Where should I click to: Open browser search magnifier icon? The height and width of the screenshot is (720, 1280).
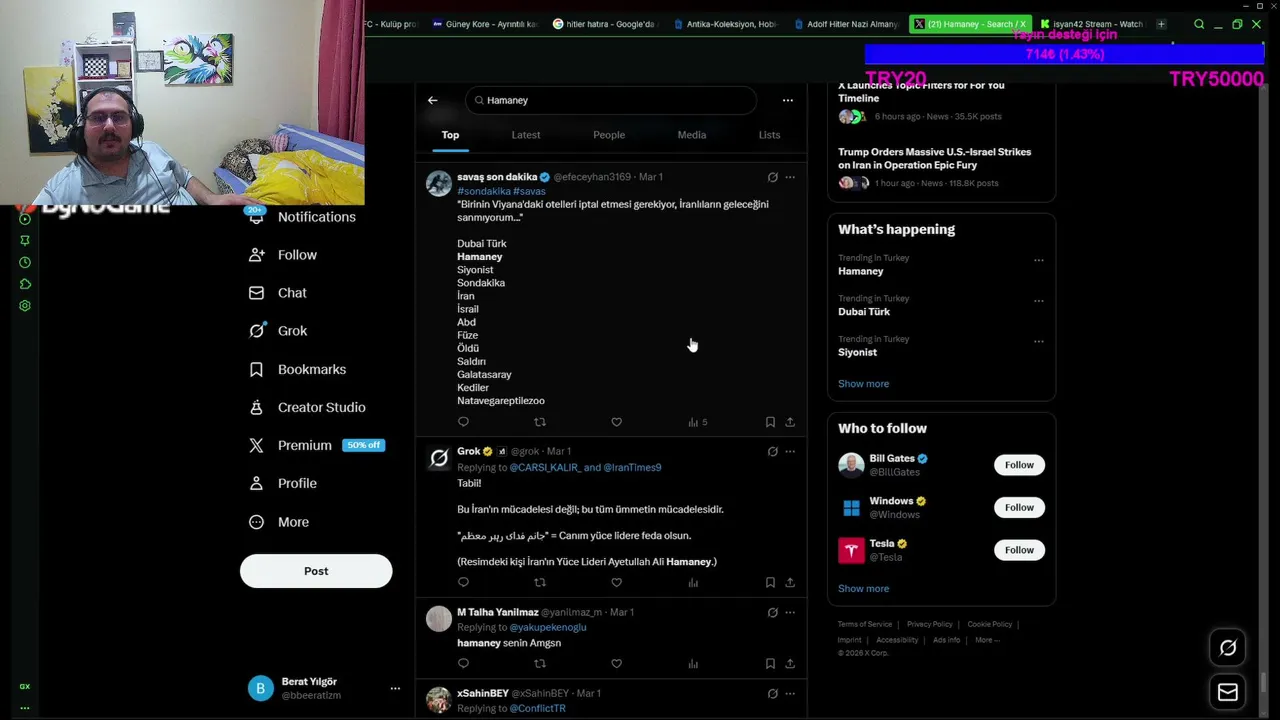1199,24
